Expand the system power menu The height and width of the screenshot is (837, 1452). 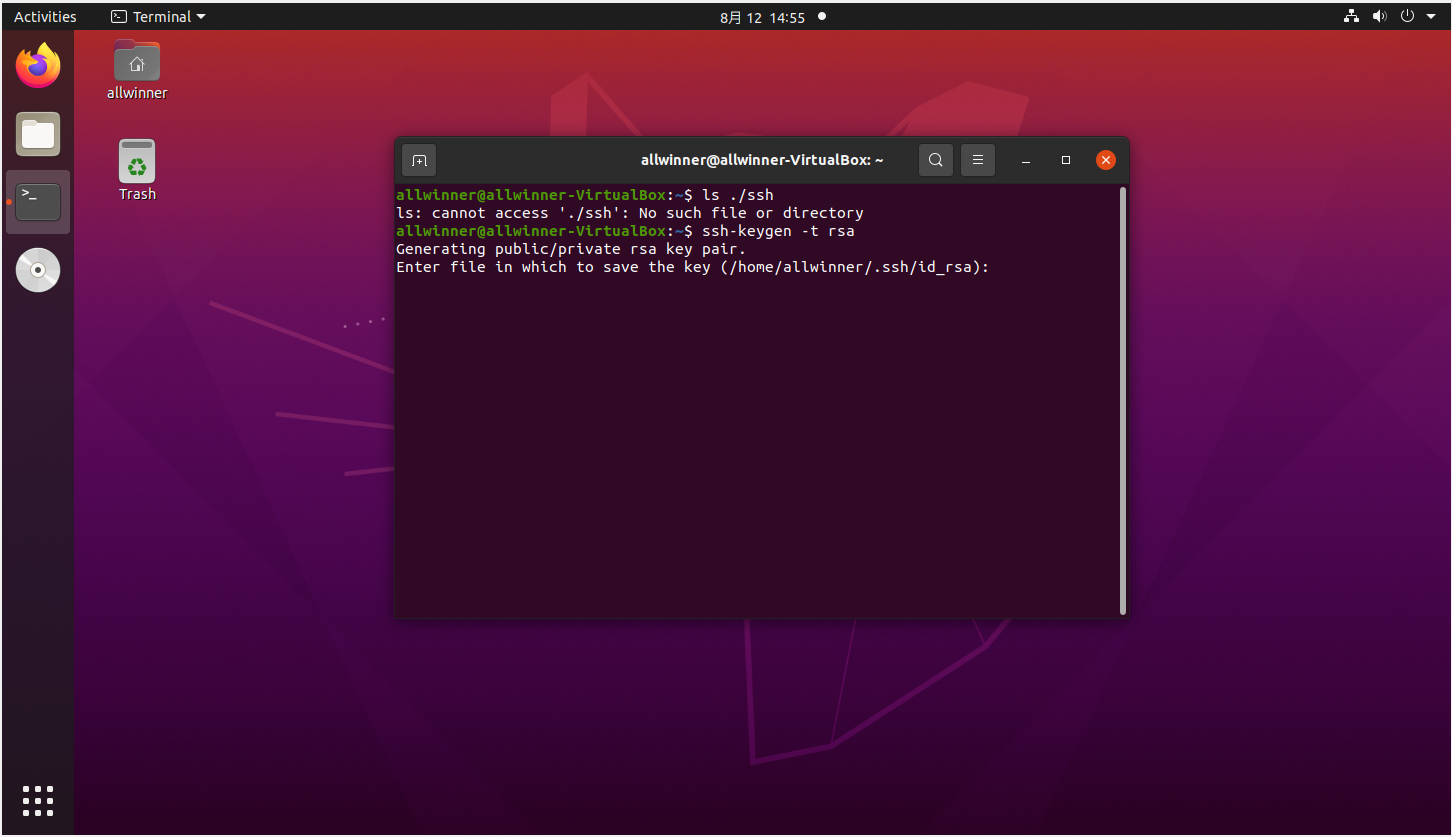[1413, 16]
